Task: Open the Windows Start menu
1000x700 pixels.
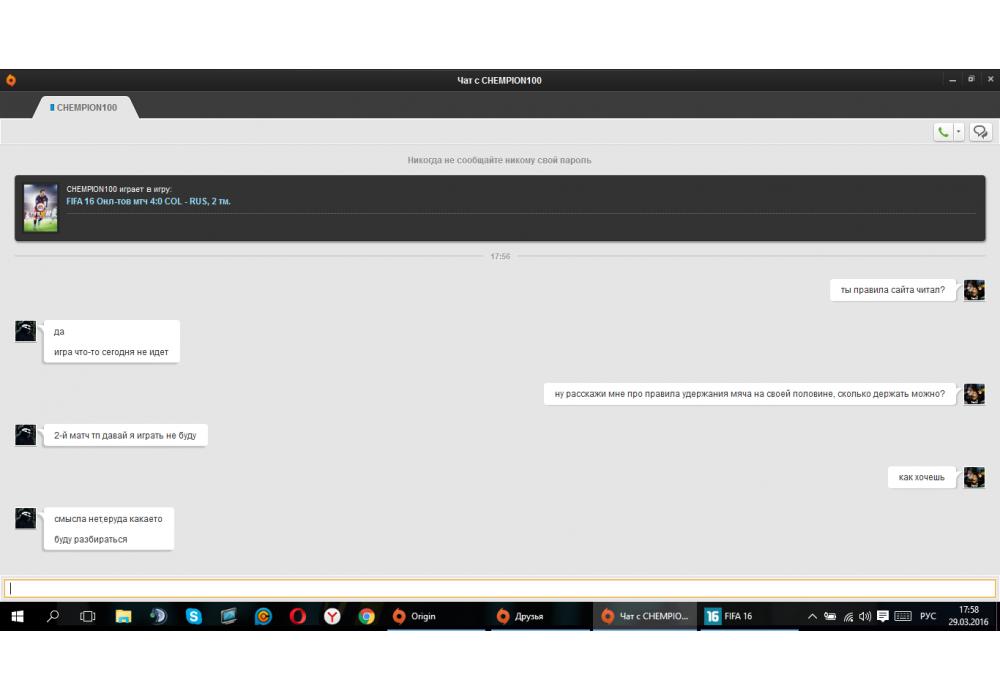Action: (17, 616)
